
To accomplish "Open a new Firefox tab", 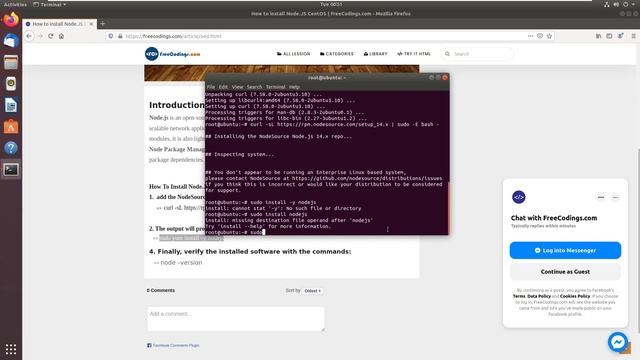I will pos(102,24).
